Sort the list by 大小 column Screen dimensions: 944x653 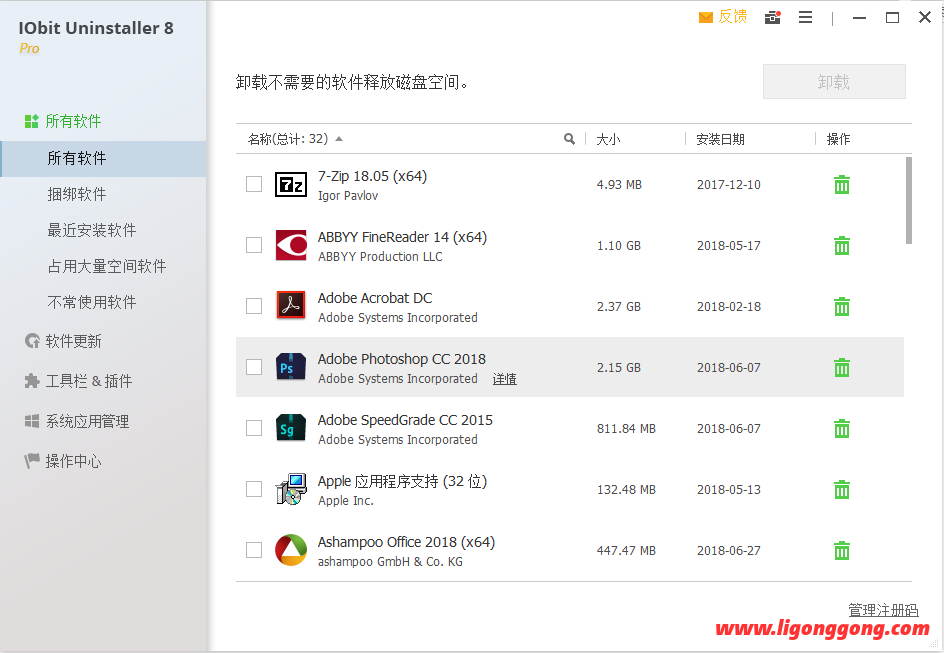point(608,140)
